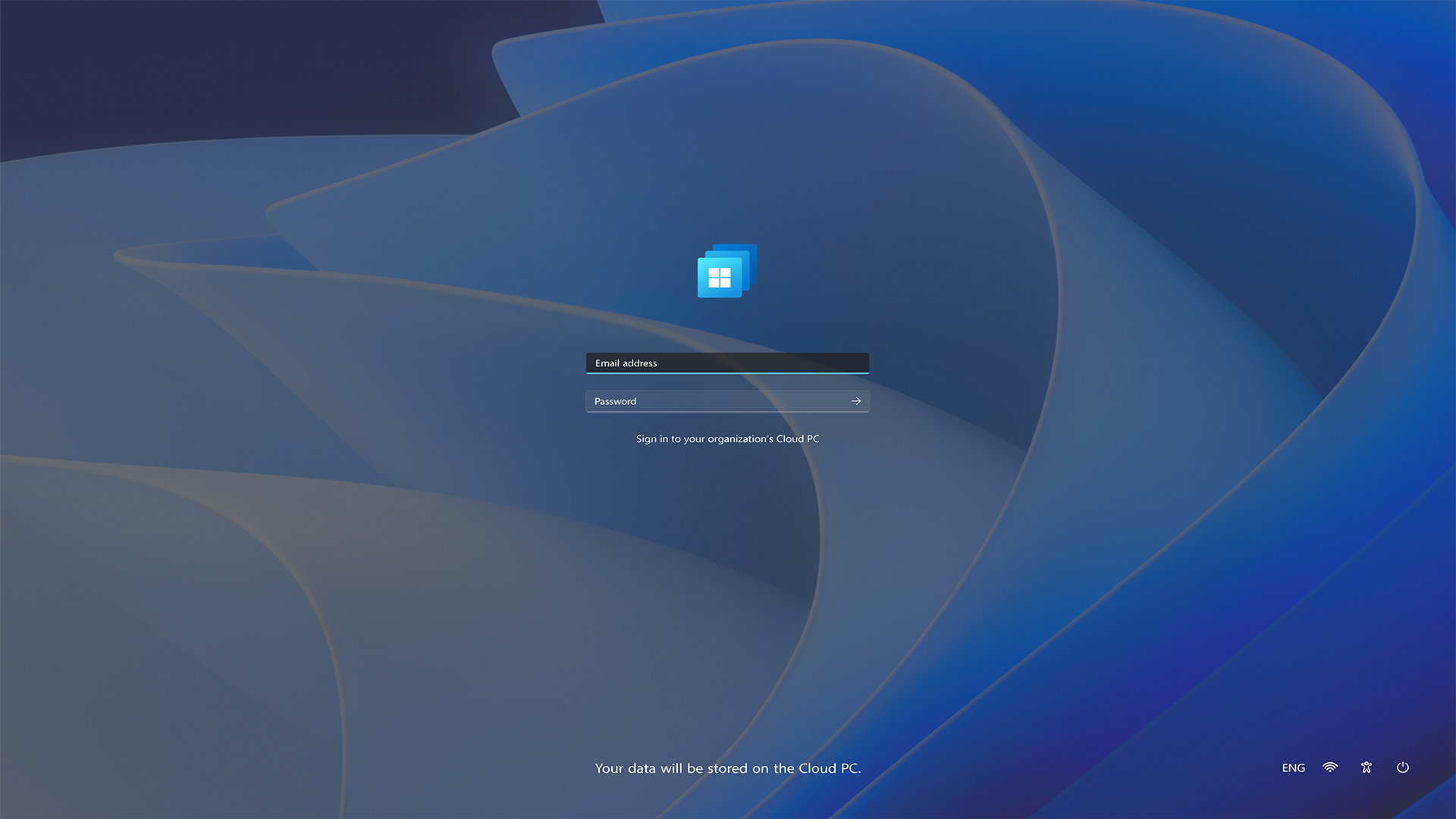
Task: Click Sign in to your organization's Cloud PC
Action: (x=727, y=438)
